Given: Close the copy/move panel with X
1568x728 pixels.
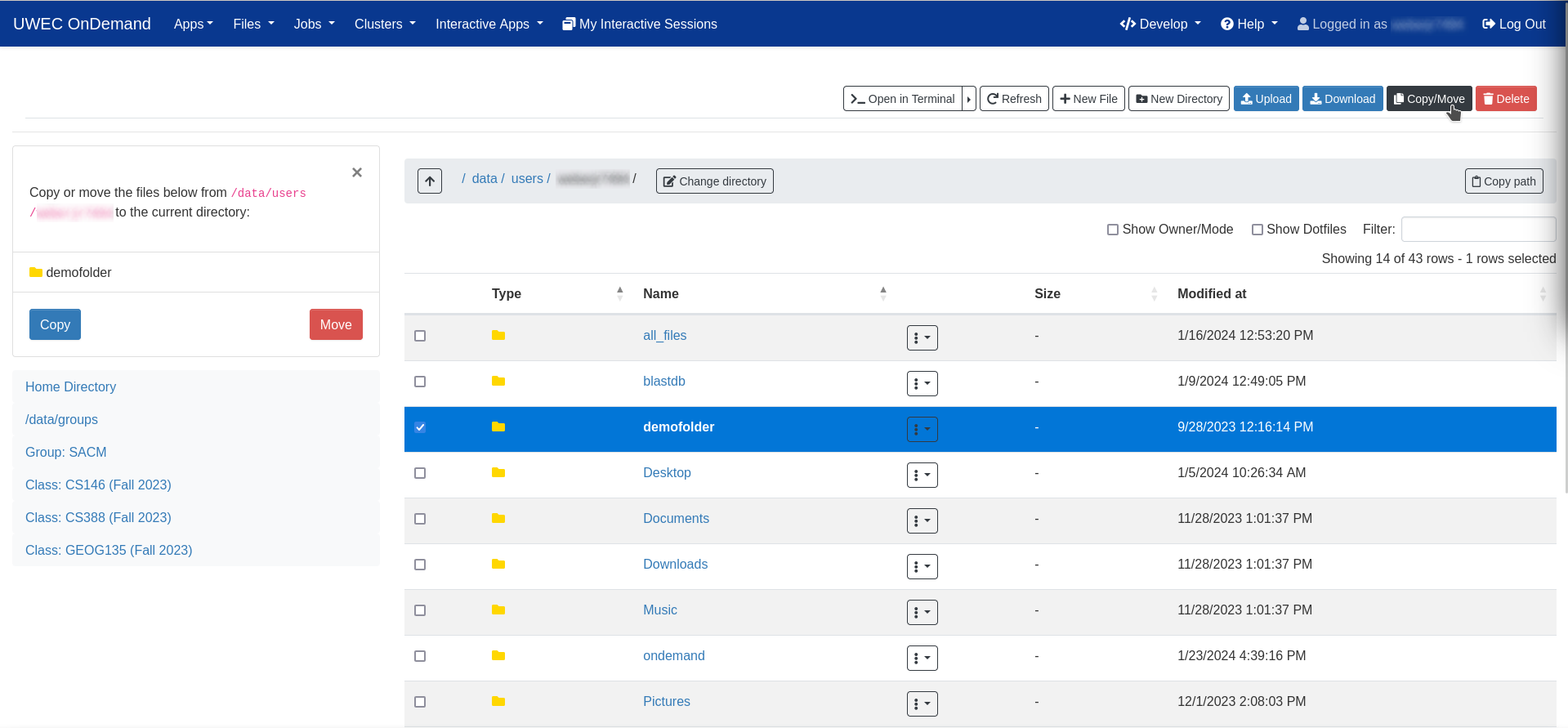Looking at the screenshot, I should point(357,172).
